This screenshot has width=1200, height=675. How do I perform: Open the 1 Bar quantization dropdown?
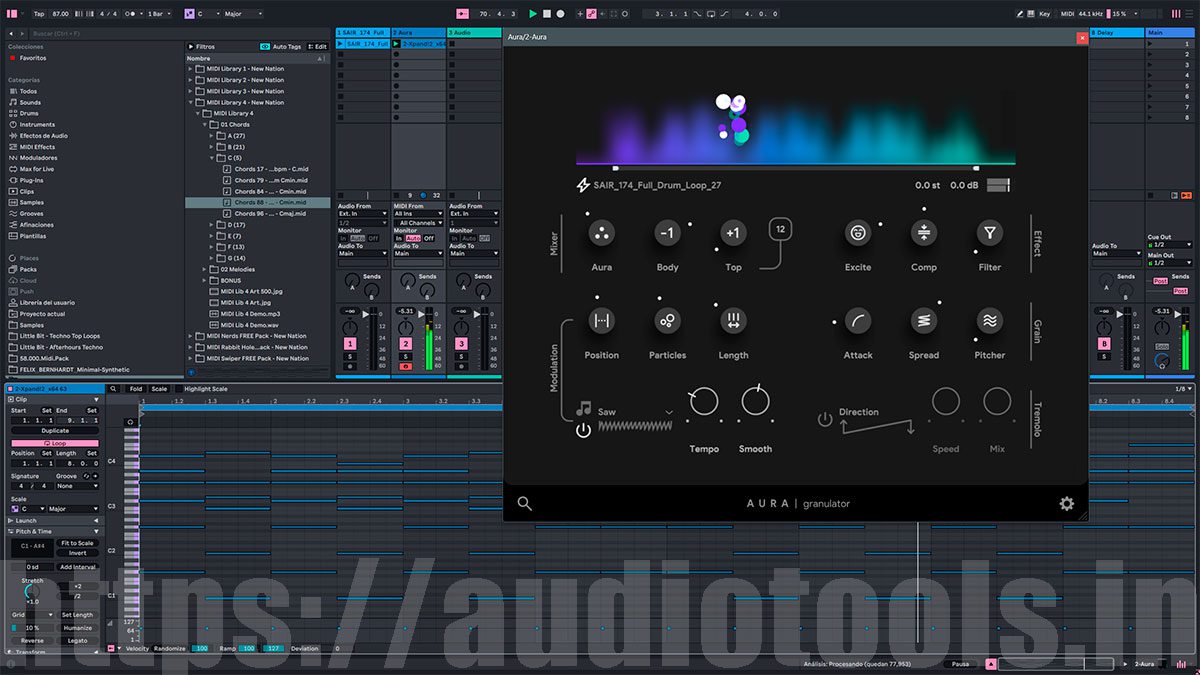point(158,14)
